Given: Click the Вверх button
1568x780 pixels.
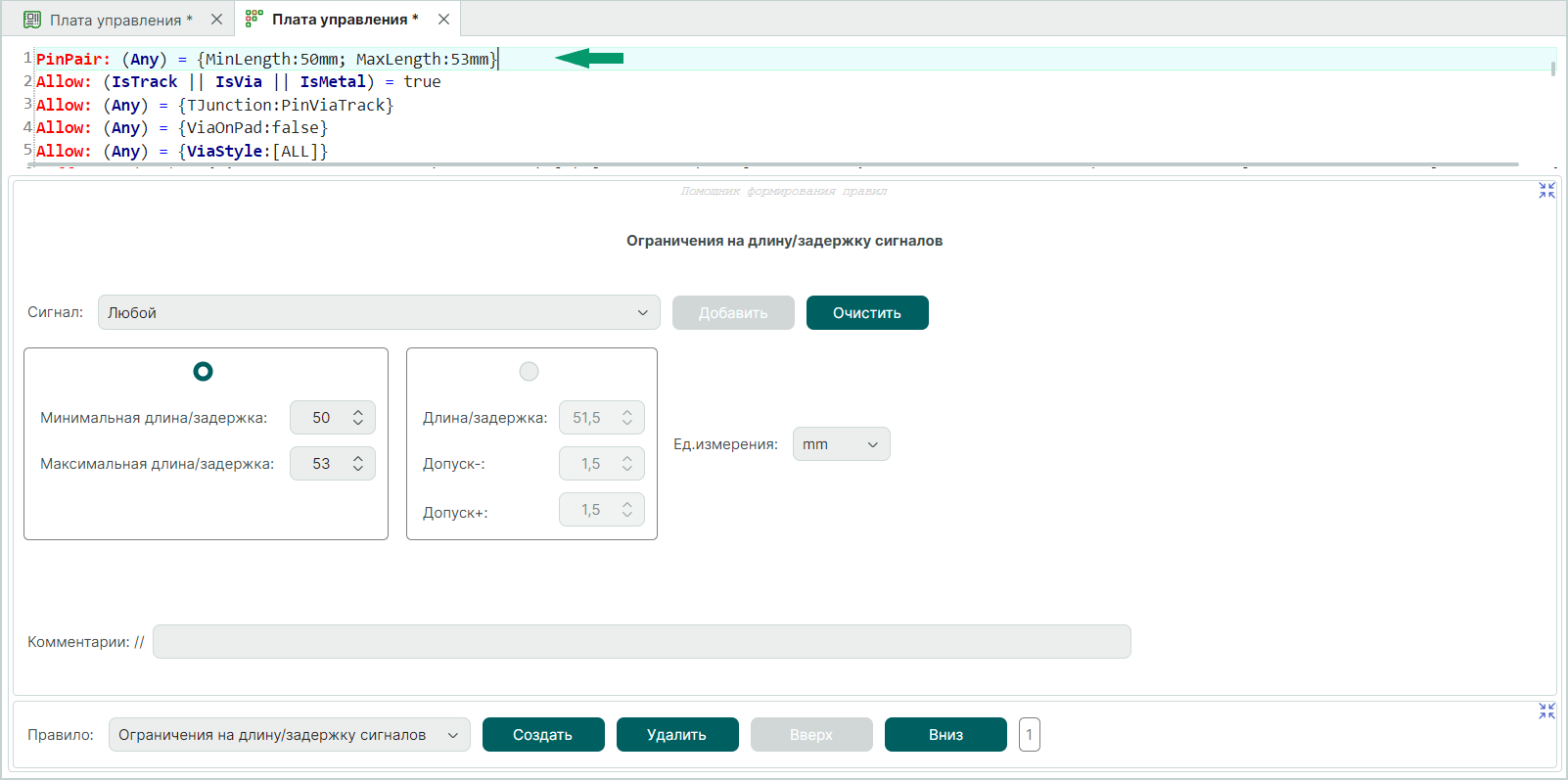Looking at the screenshot, I should point(811,735).
